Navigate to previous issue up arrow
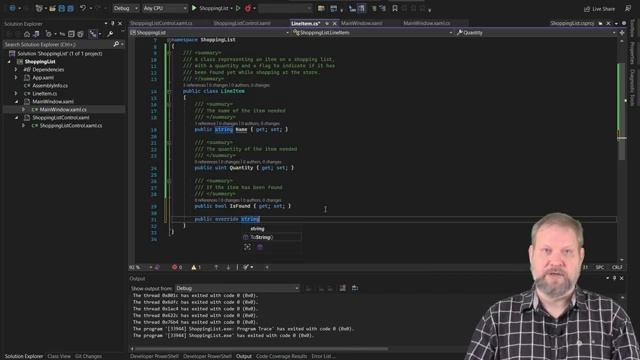 point(216,267)
